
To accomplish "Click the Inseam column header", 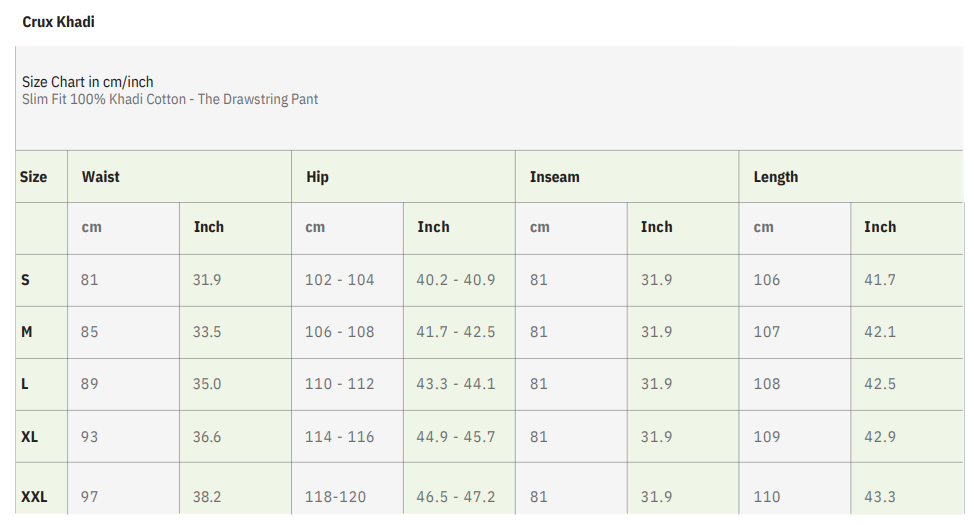I will coord(554,177).
